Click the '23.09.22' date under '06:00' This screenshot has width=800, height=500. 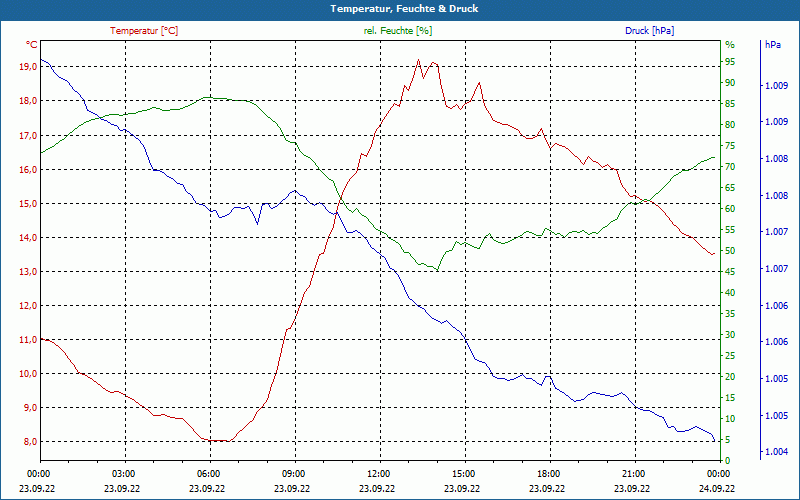(x=207, y=489)
